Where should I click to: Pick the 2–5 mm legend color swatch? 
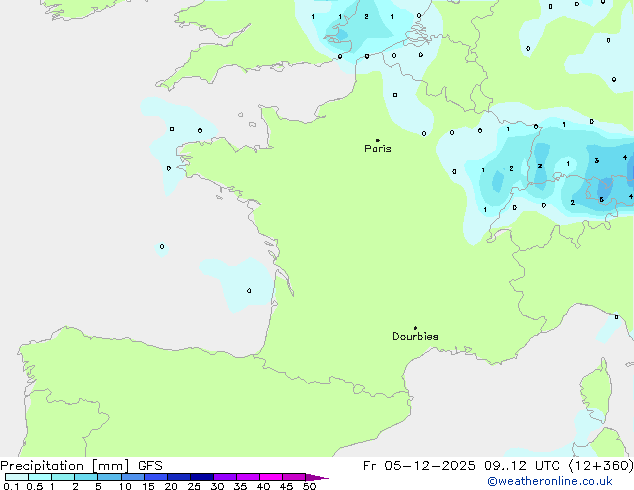point(86,477)
